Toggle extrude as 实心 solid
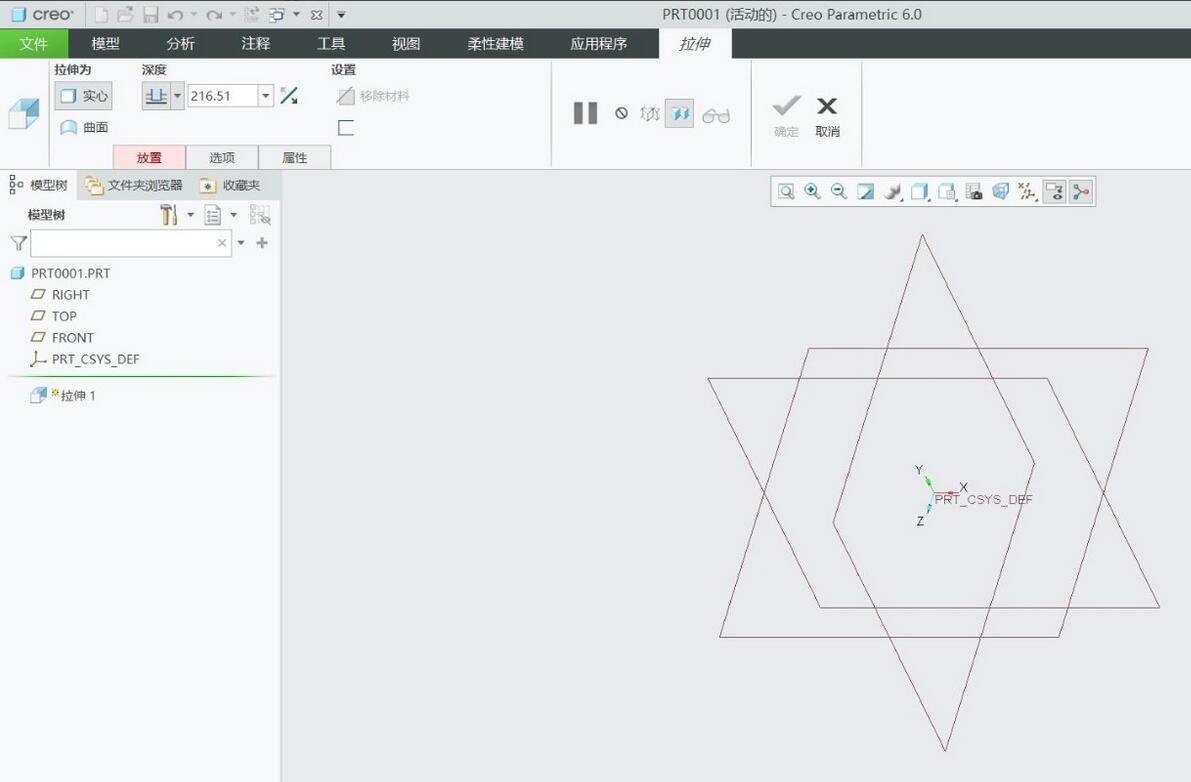This screenshot has height=782, width=1191. pyautogui.click(x=83, y=96)
